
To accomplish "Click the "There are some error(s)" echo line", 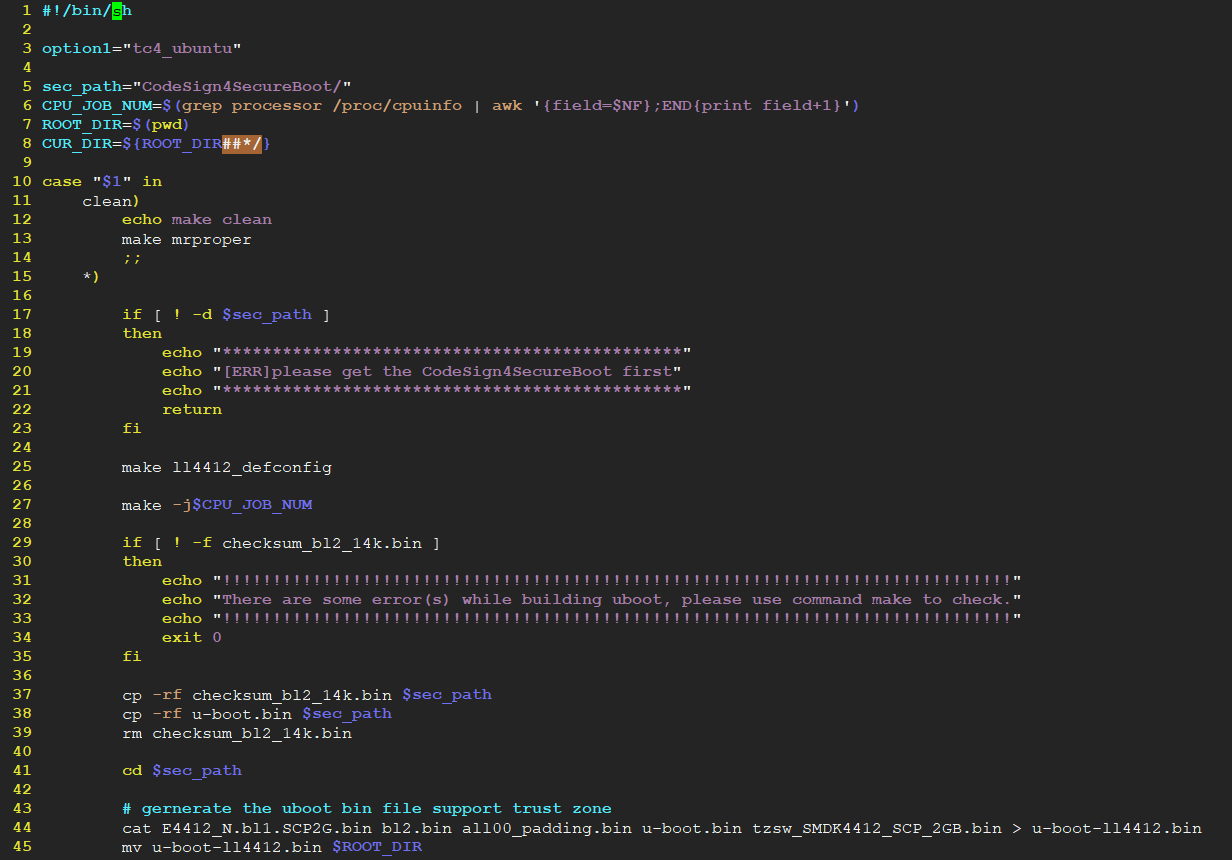I will tap(592, 599).
